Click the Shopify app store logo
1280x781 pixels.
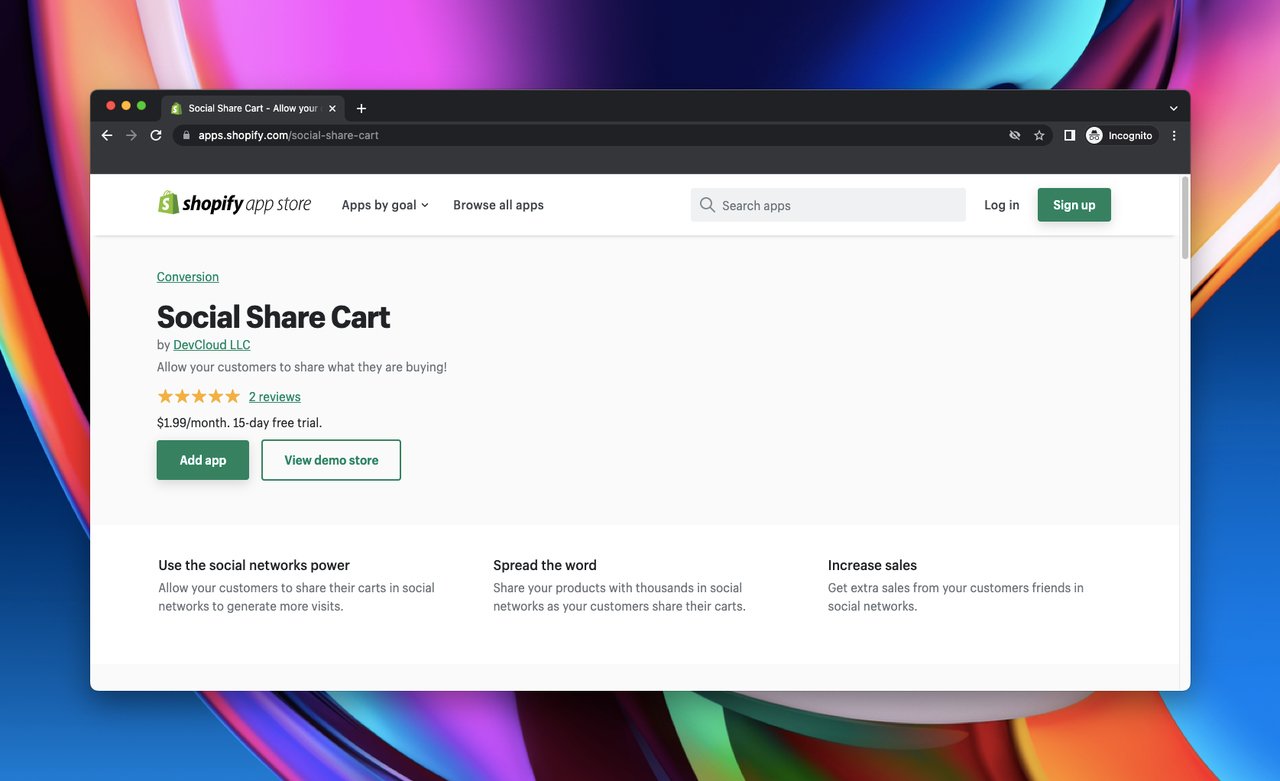coord(234,204)
